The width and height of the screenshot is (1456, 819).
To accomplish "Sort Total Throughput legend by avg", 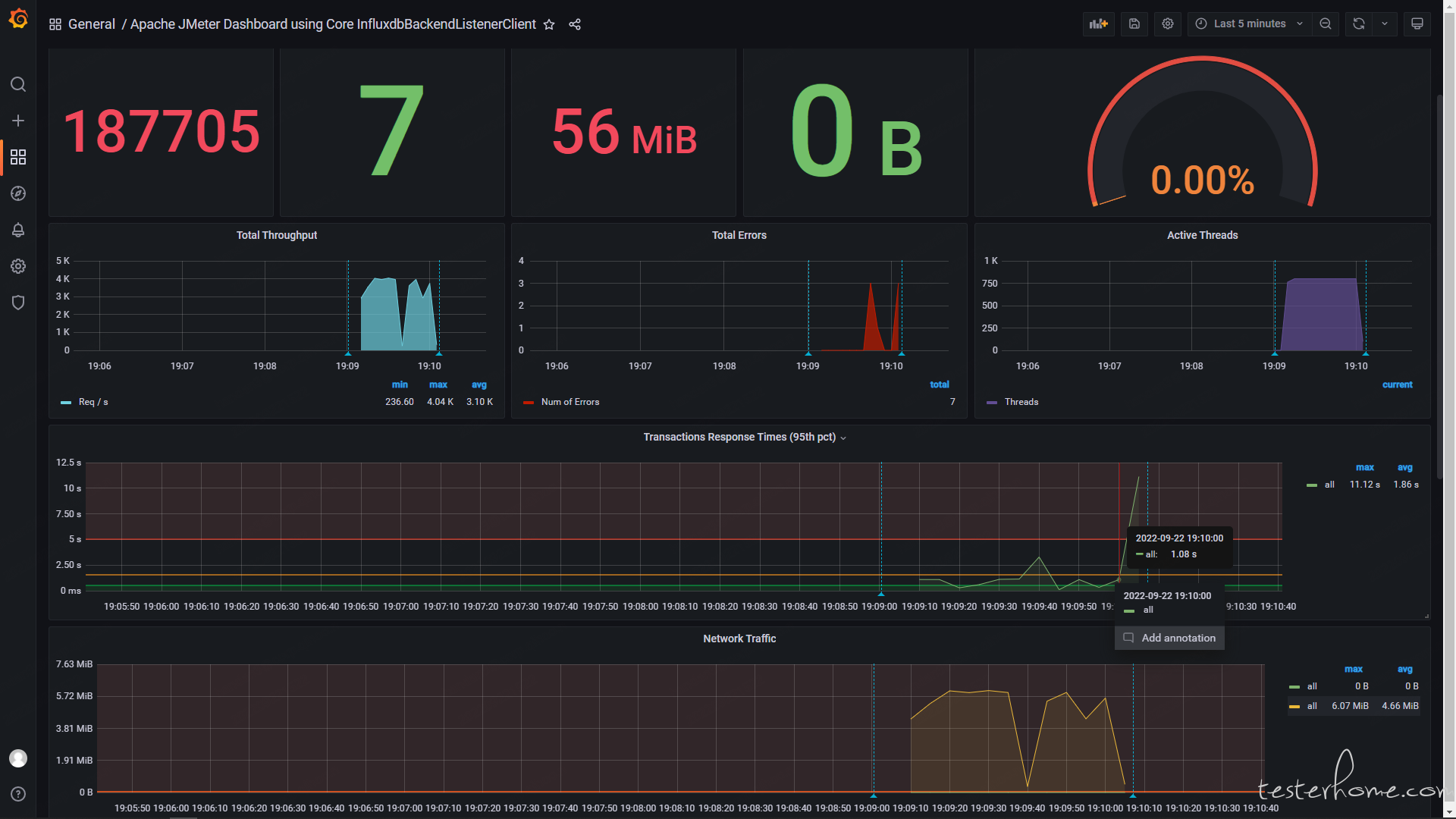I will 479,385.
